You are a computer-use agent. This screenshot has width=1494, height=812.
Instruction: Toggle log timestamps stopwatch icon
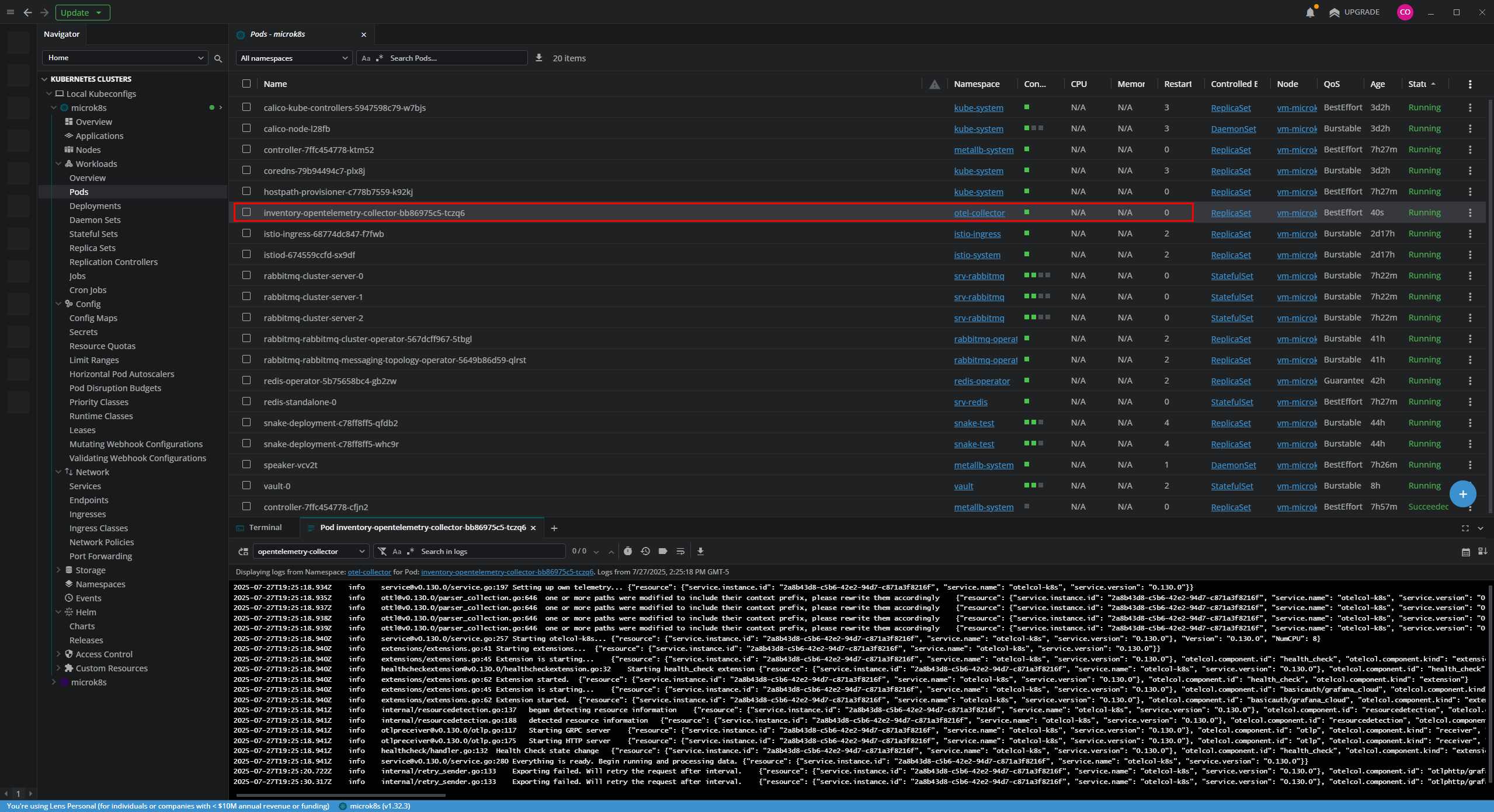tap(628, 551)
